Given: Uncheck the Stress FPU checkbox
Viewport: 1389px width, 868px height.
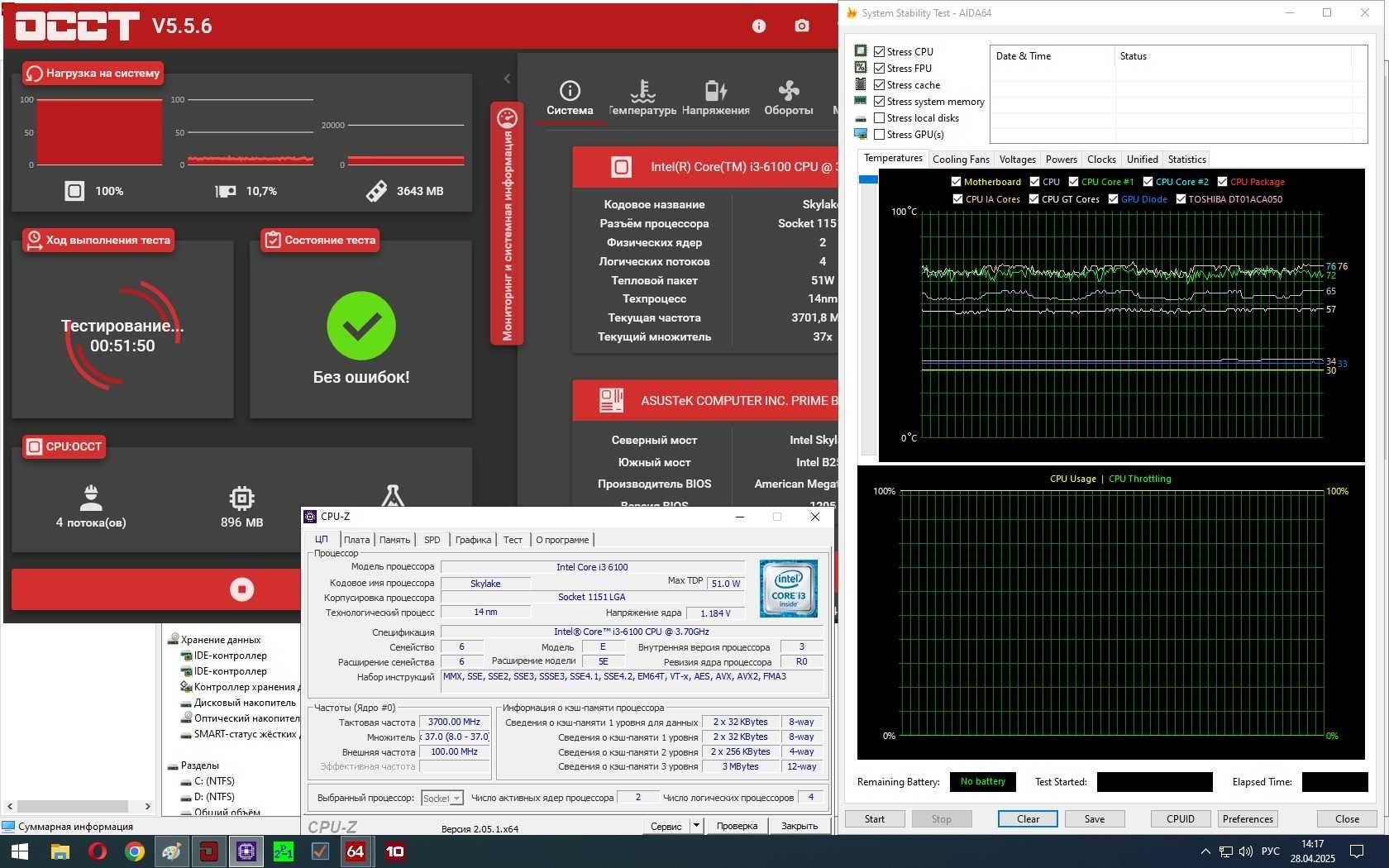Looking at the screenshot, I should [879, 69].
